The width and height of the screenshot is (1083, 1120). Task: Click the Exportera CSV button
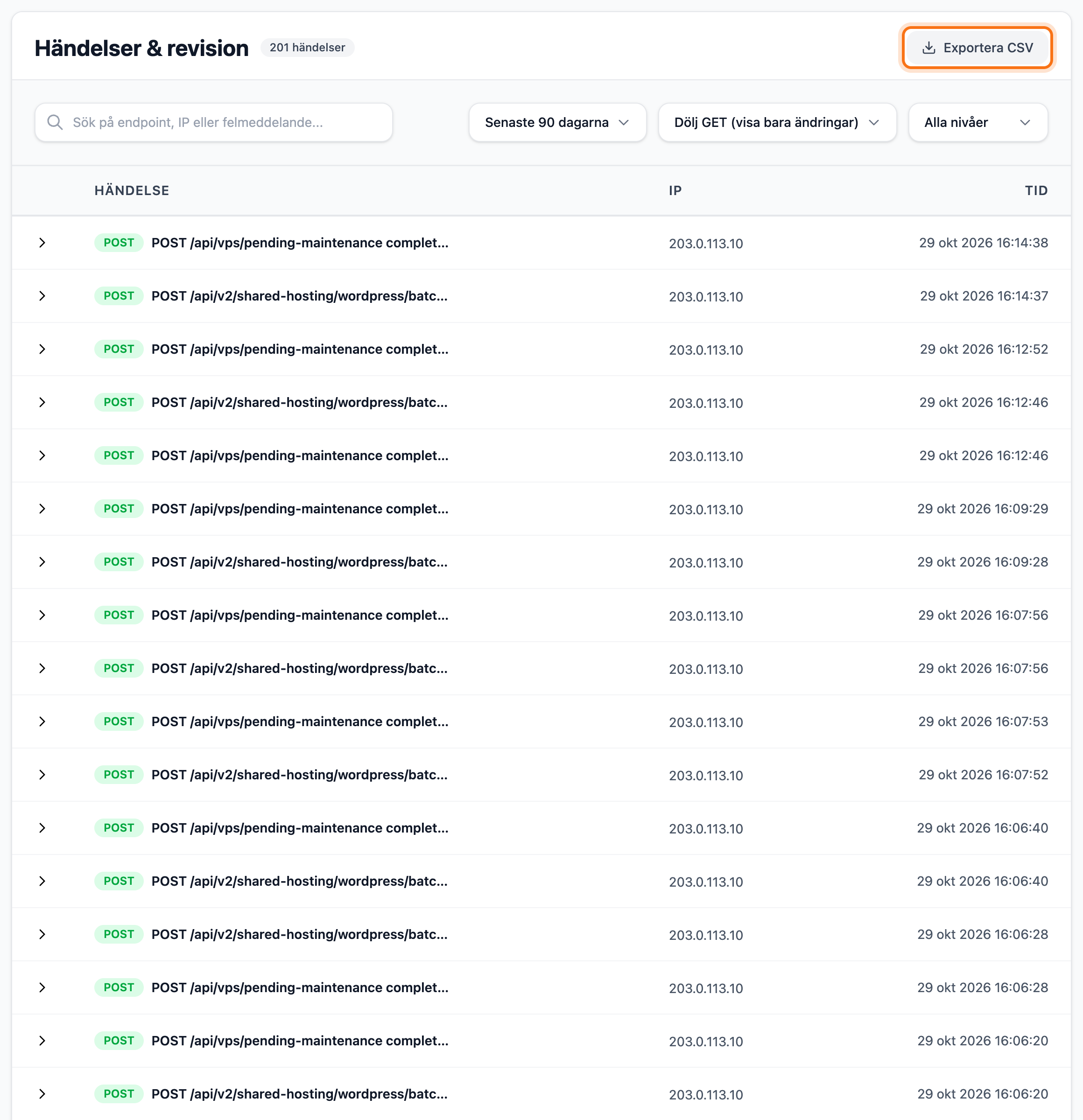click(x=977, y=48)
